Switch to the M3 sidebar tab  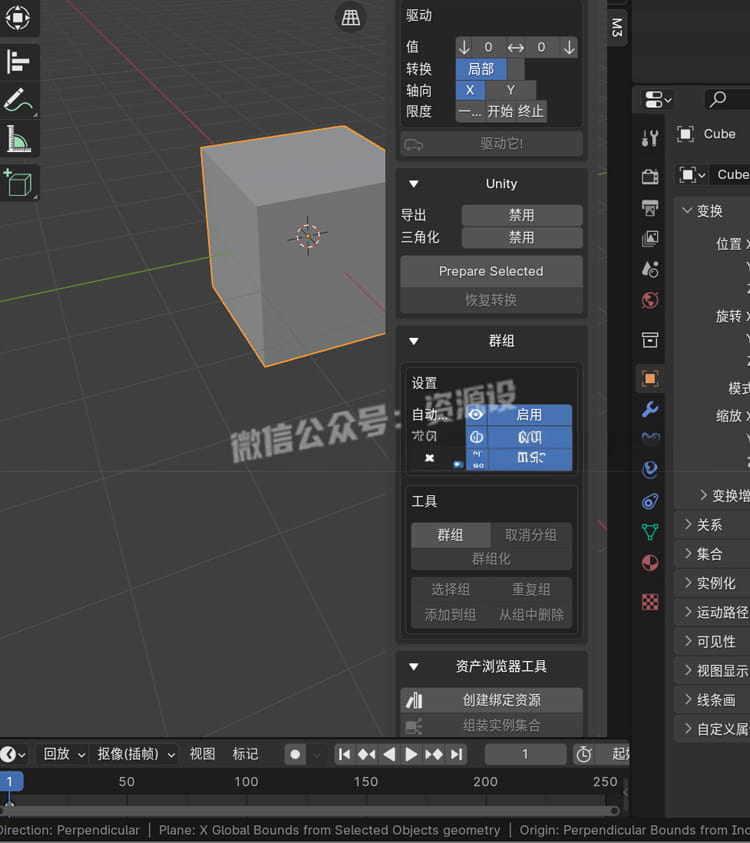pos(617,27)
